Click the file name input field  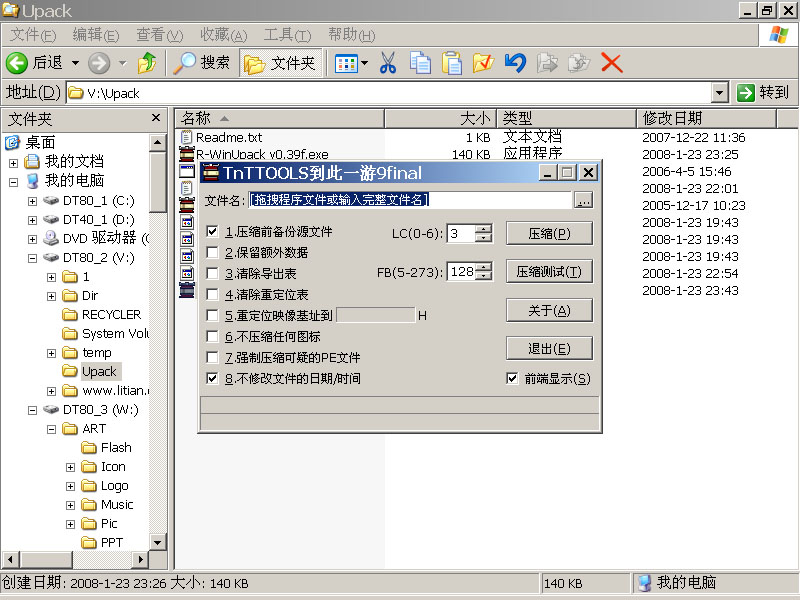click(410, 199)
